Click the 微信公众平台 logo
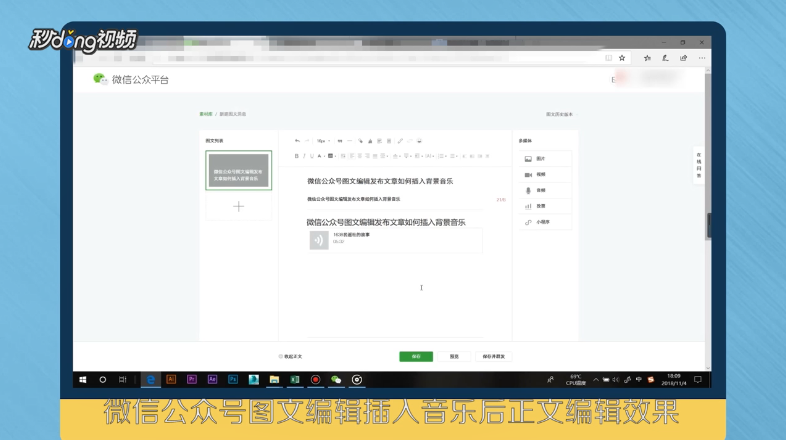This screenshot has height=440, width=786. tap(131, 79)
